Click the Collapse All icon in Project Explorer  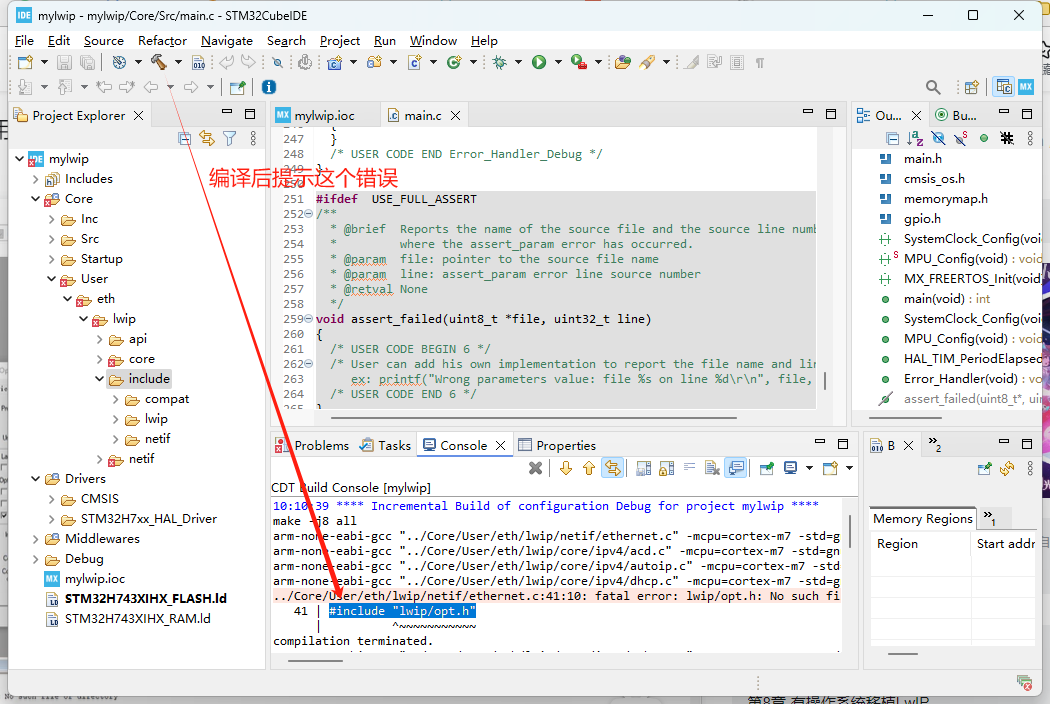tap(184, 138)
